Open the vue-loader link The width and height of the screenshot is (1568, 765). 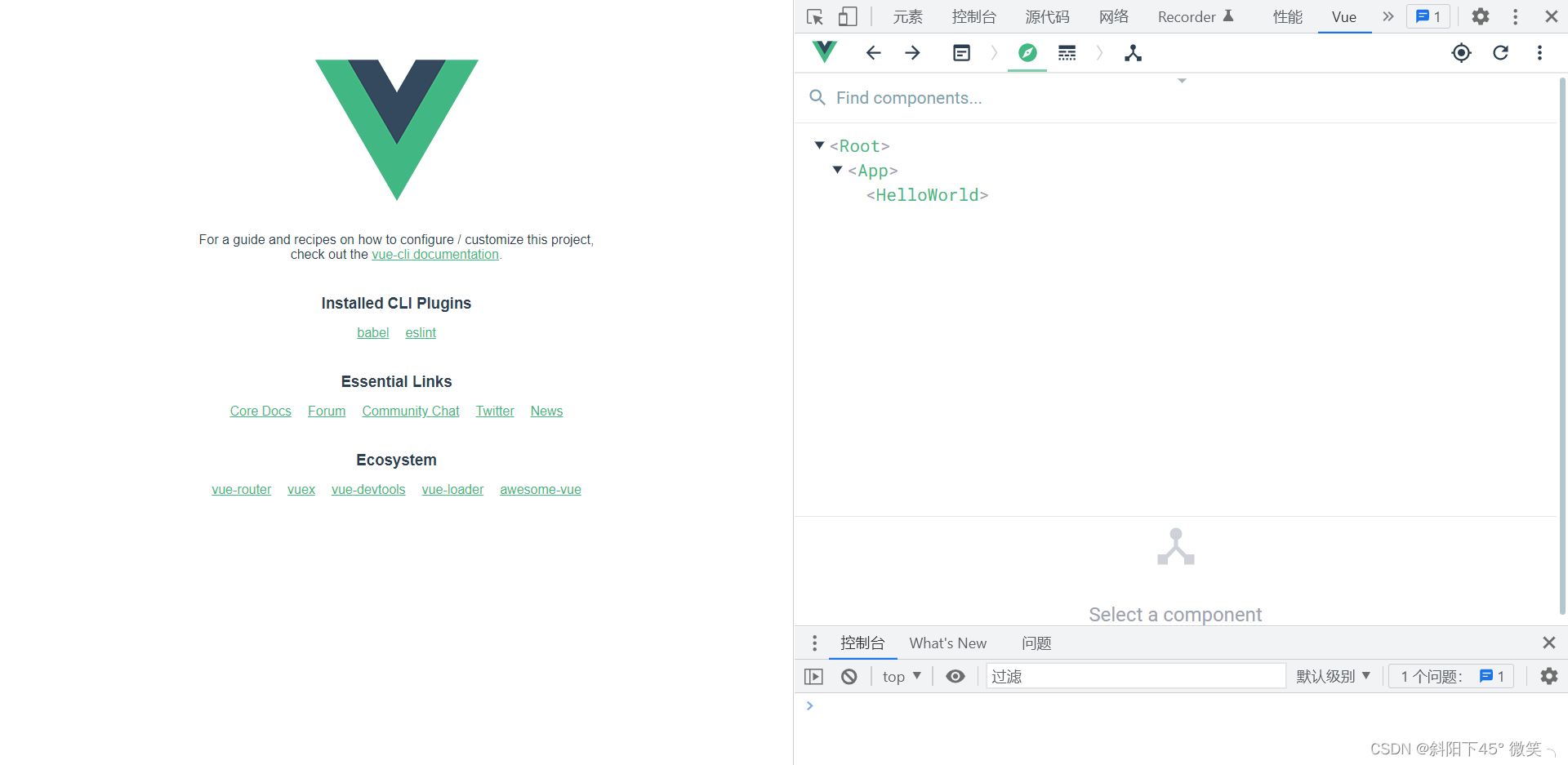[x=452, y=490]
